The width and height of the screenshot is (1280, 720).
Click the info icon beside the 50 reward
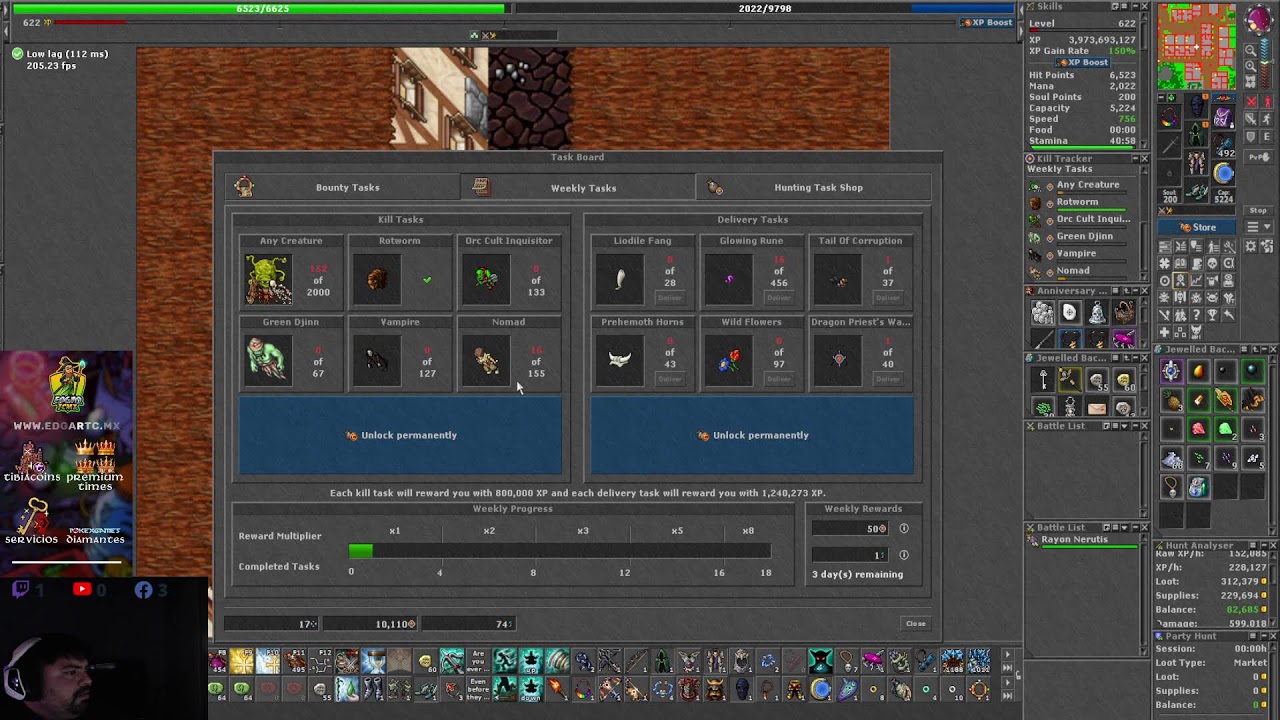point(904,529)
